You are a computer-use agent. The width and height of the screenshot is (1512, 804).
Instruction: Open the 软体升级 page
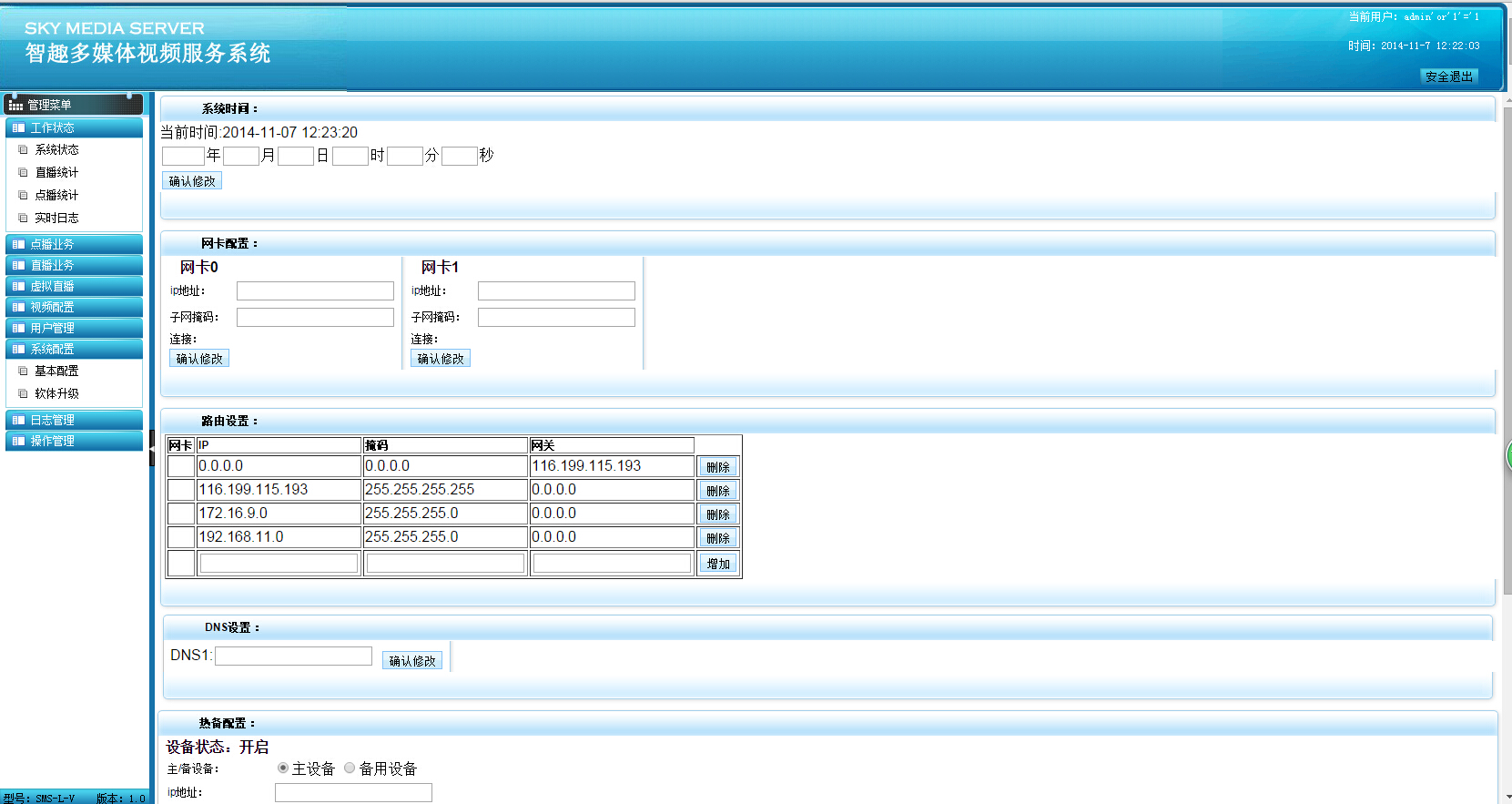(56, 393)
